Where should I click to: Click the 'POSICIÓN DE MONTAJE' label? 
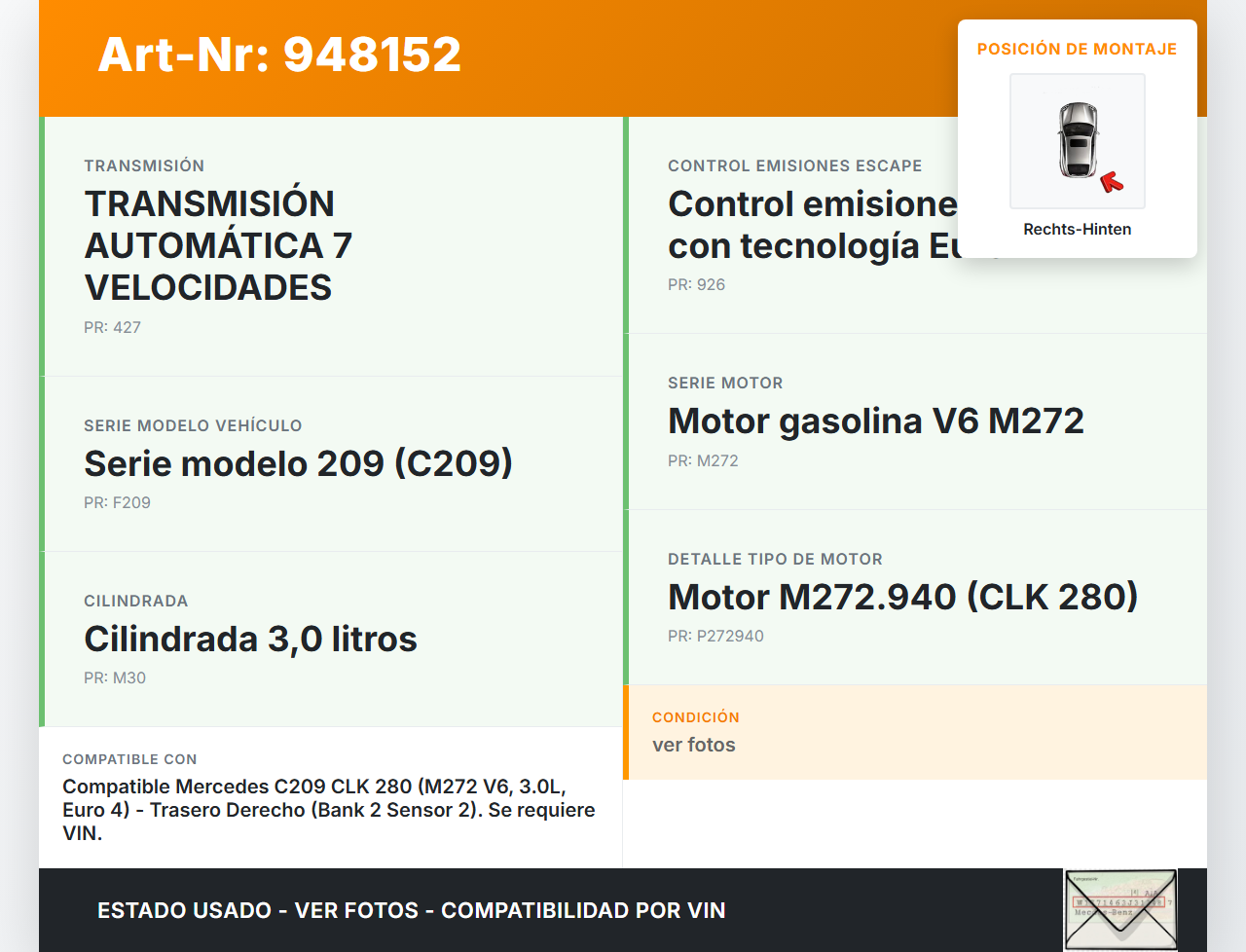tap(1078, 49)
